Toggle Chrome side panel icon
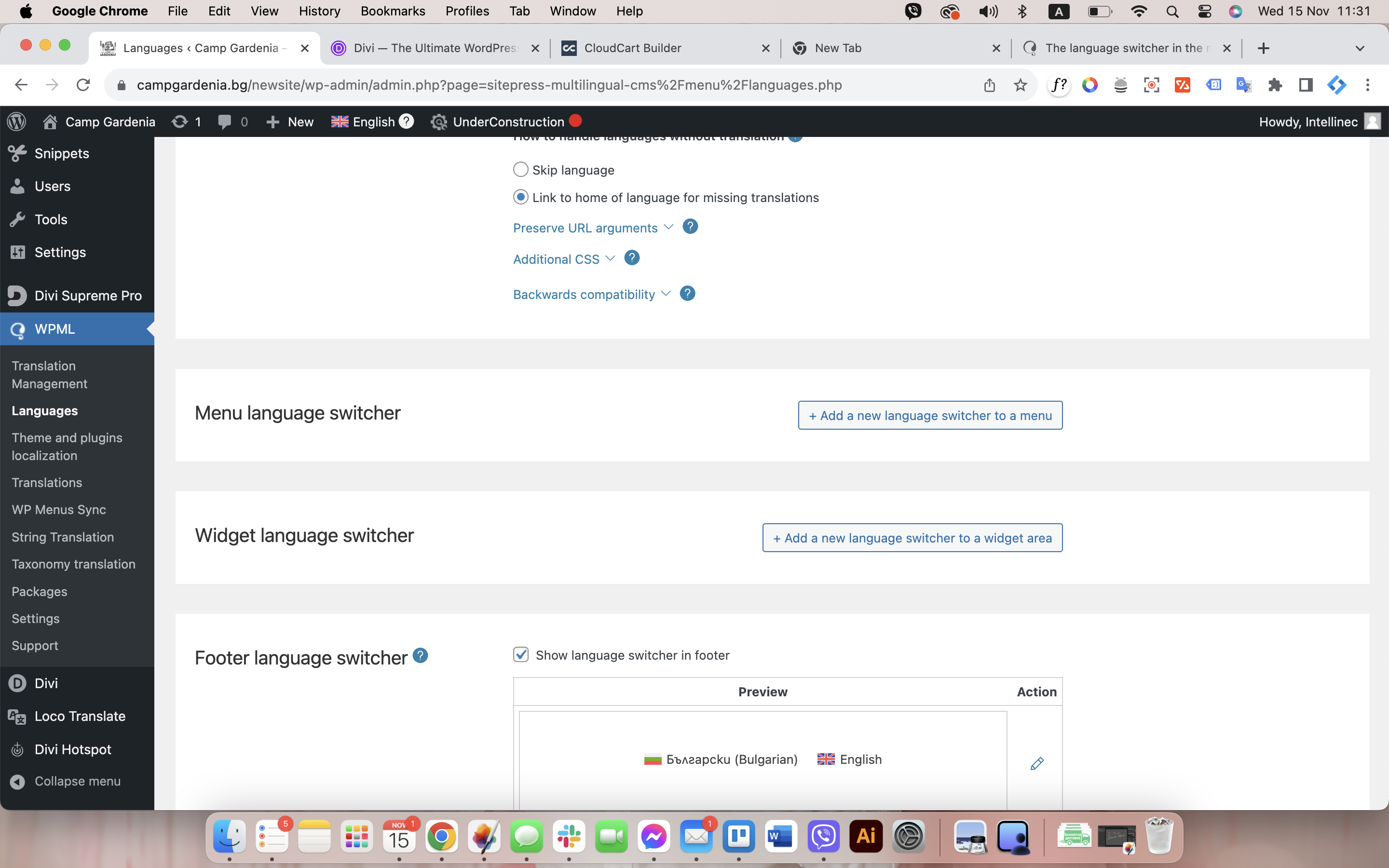Viewport: 1389px width, 868px height. [x=1306, y=85]
